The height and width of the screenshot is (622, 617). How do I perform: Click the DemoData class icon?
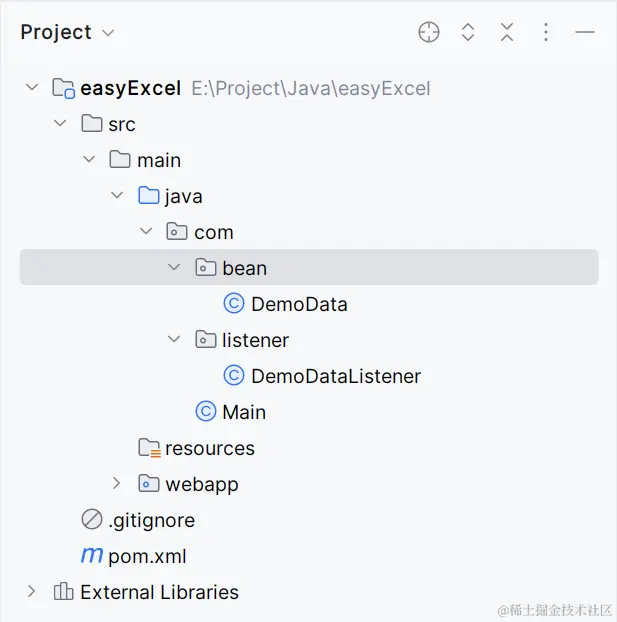234,303
